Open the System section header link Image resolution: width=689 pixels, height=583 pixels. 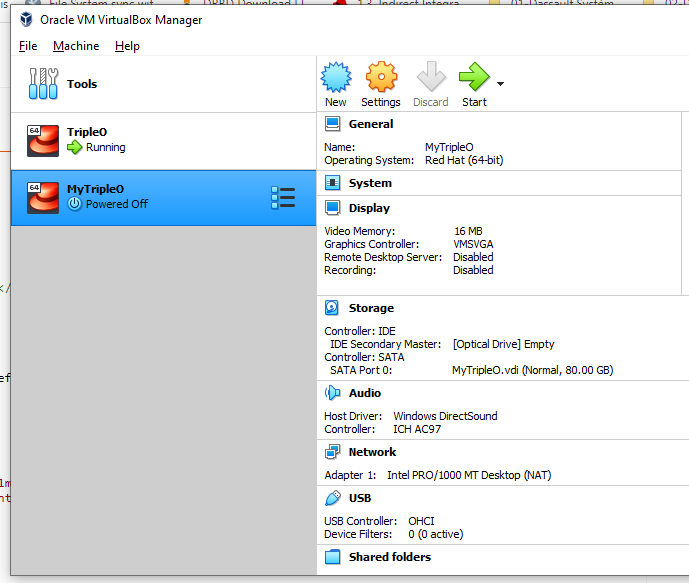tap(370, 183)
